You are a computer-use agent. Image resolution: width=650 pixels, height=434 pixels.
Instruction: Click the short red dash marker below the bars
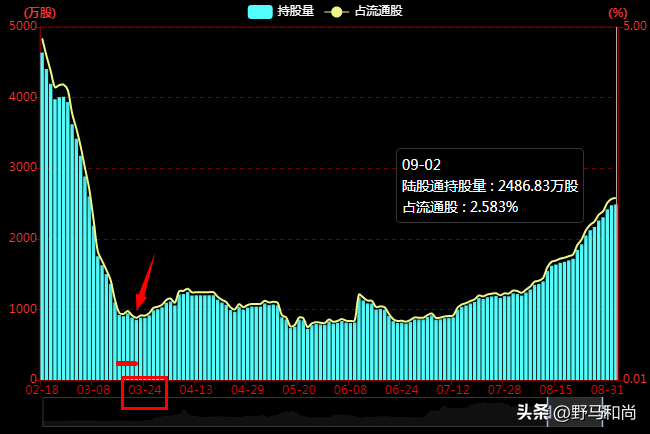(127, 364)
